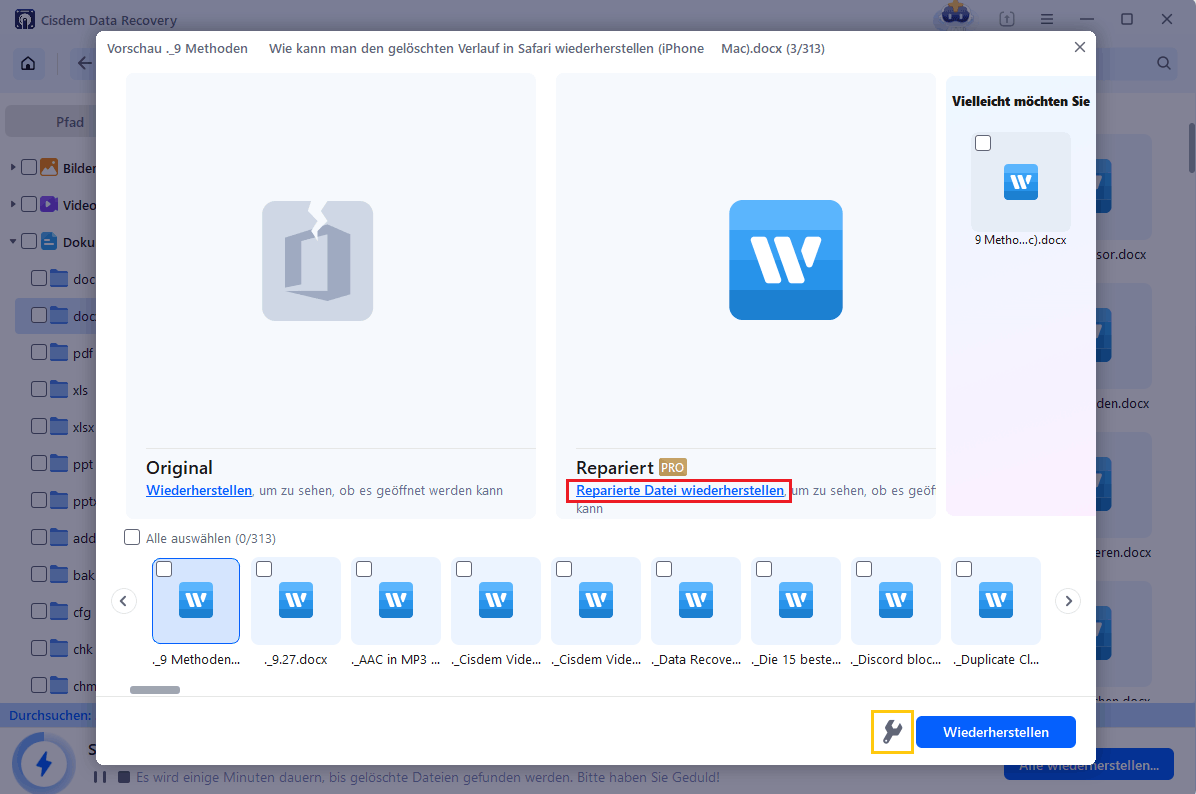Check the ._9.27.docx checkbox
Screen dimensions: 1196x794
coord(264,569)
